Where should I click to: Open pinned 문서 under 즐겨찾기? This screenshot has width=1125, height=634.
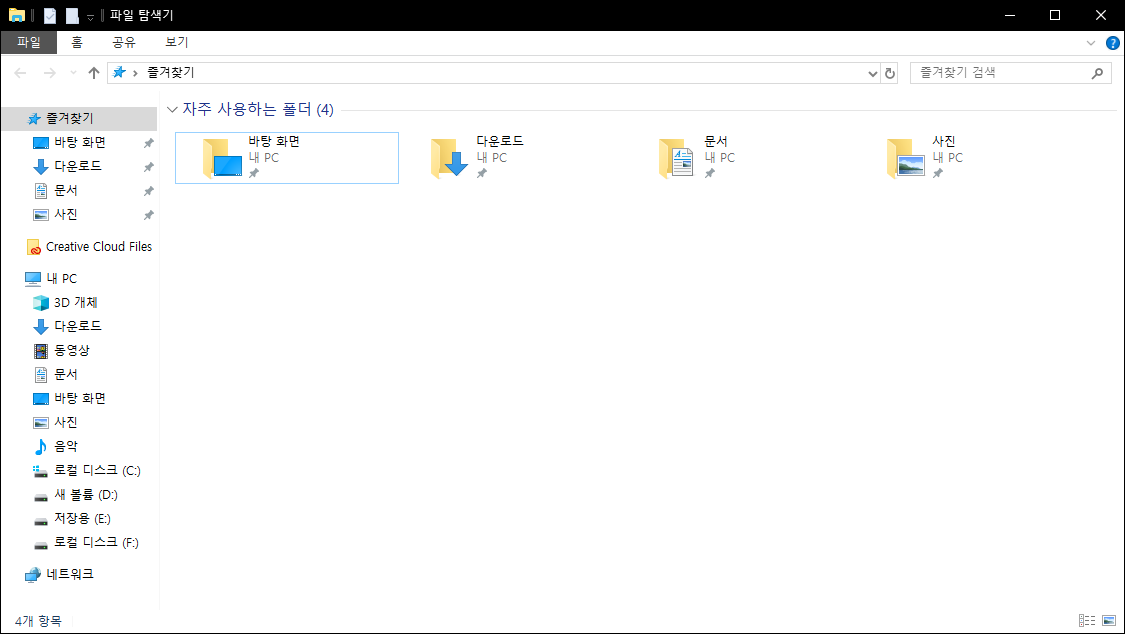[x=65, y=190]
